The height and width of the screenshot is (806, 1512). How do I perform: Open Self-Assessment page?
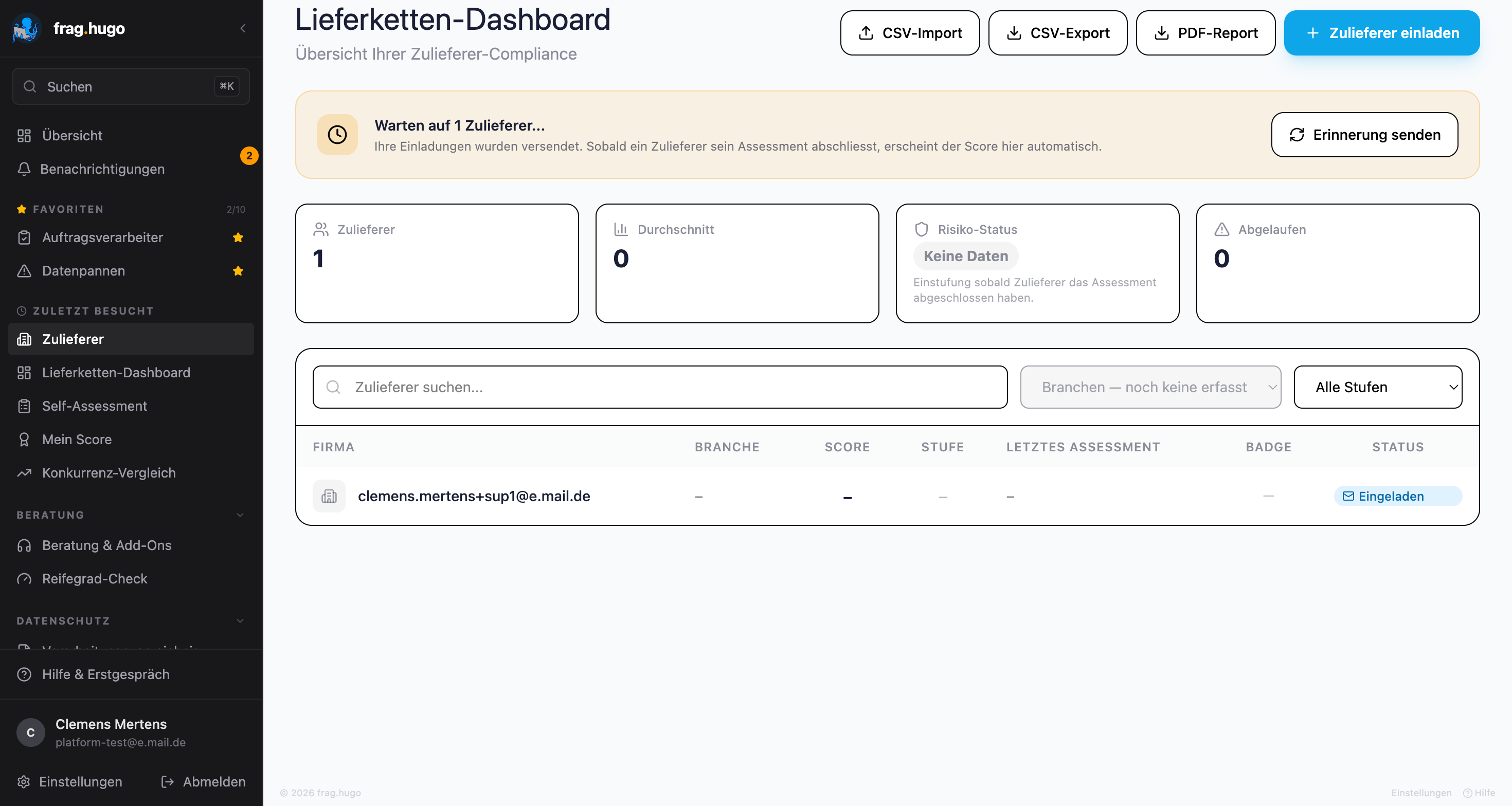coord(131,406)
